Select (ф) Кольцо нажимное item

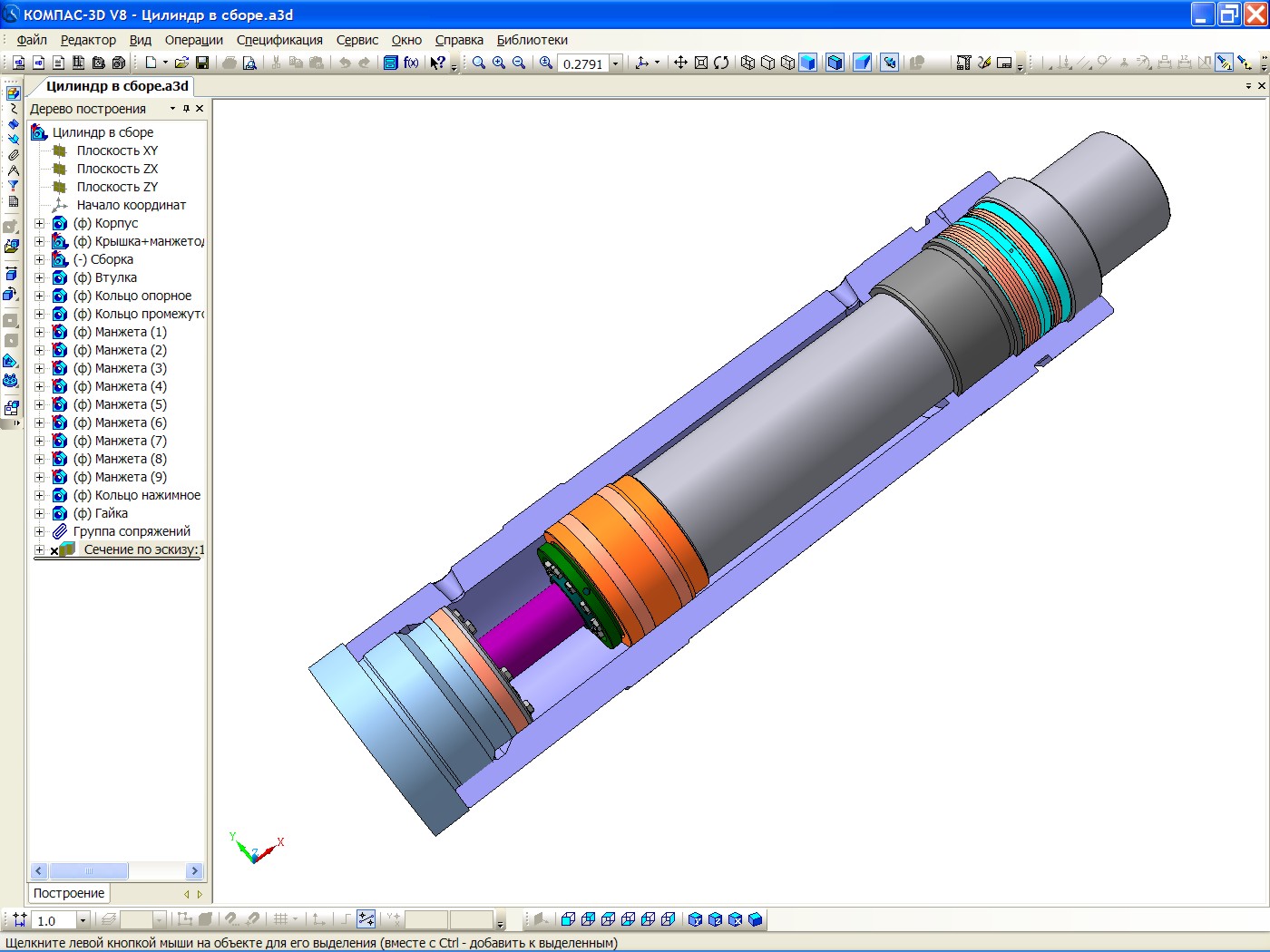point(137,495)
